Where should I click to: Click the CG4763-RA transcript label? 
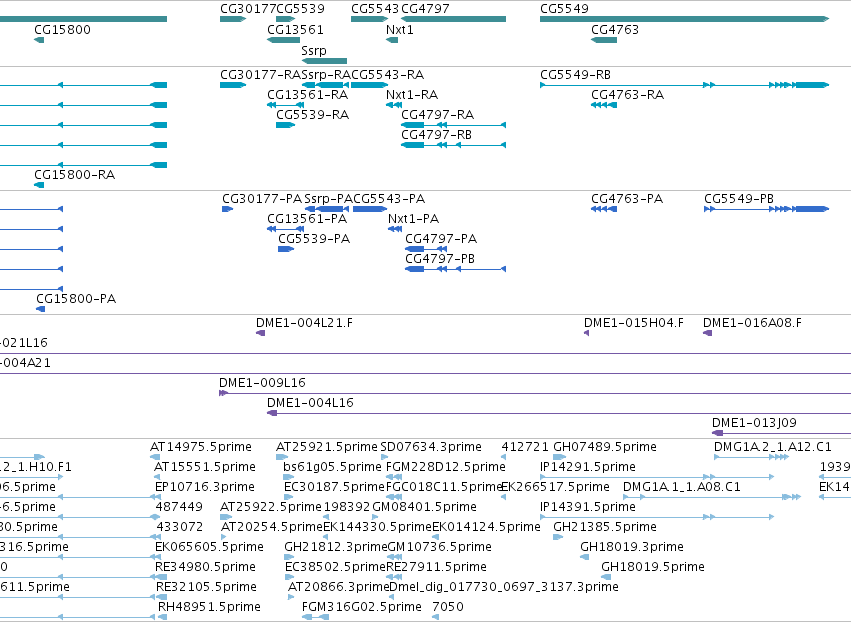(x=627, y=94)
